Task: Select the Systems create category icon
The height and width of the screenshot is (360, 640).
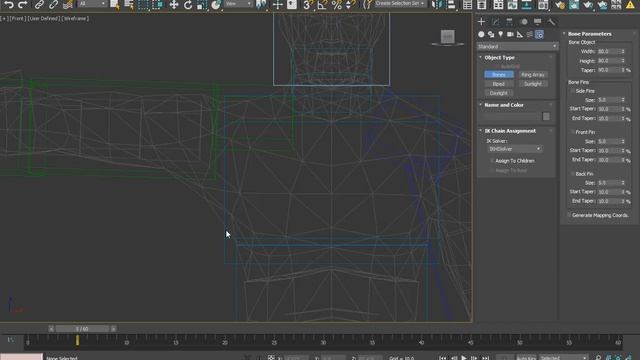Action: (539, 35)
